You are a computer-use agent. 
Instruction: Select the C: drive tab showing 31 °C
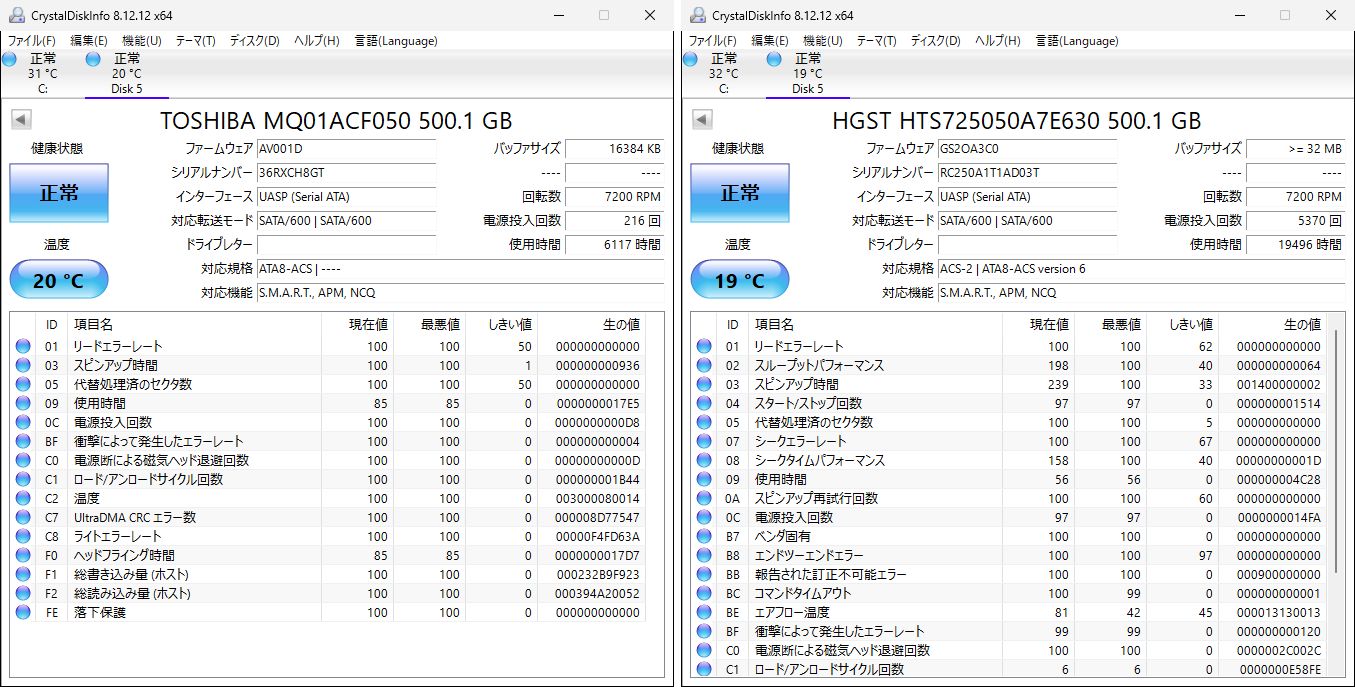click(x=42, y=70)
